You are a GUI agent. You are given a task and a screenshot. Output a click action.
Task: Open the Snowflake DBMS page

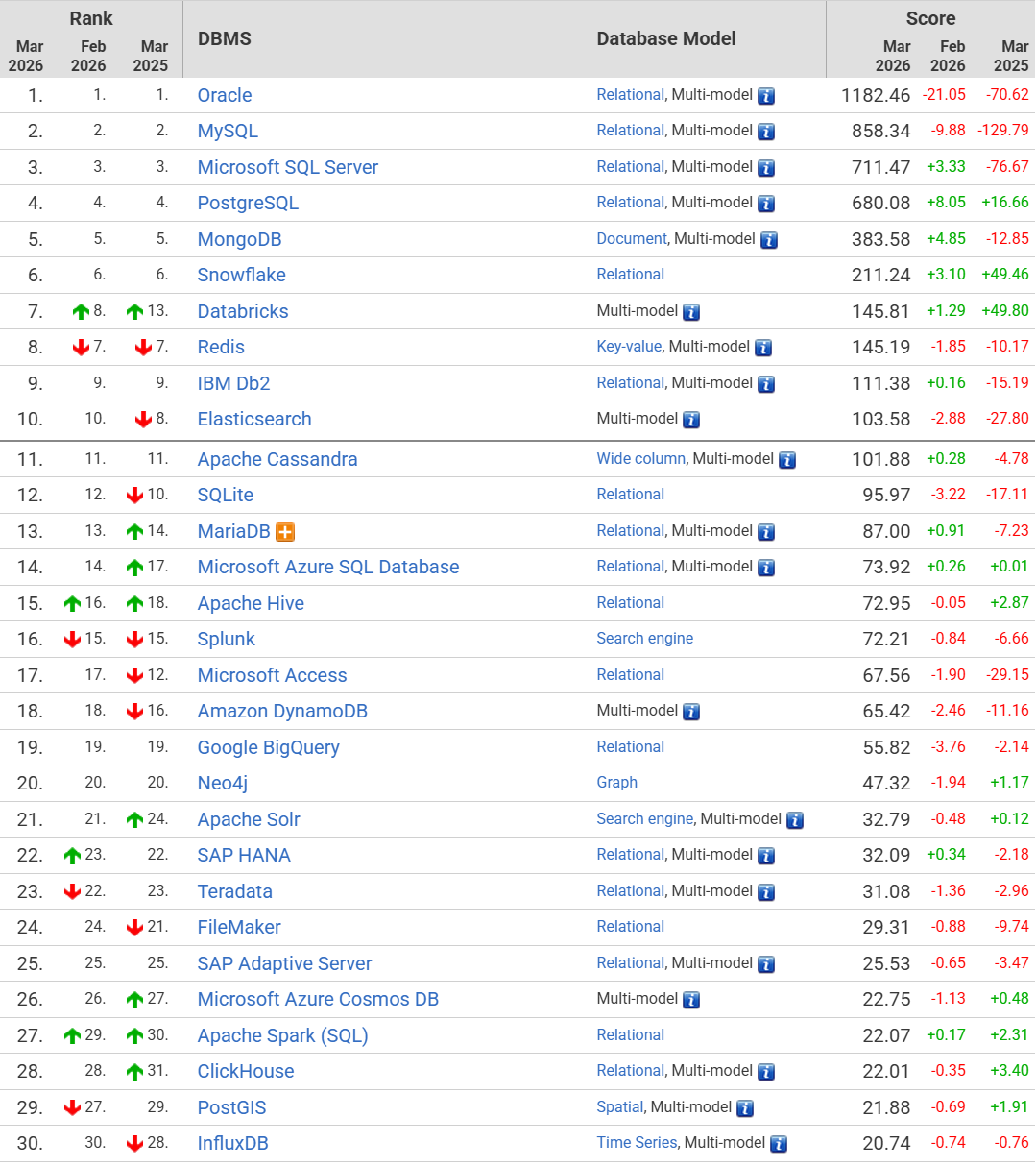(x=241, y=276)
